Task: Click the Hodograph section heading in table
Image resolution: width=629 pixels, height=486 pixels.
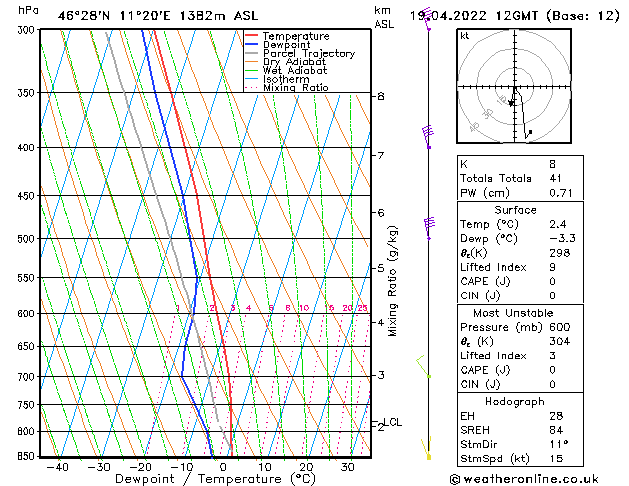Action: pyautogui.click(x=515, y=401)
